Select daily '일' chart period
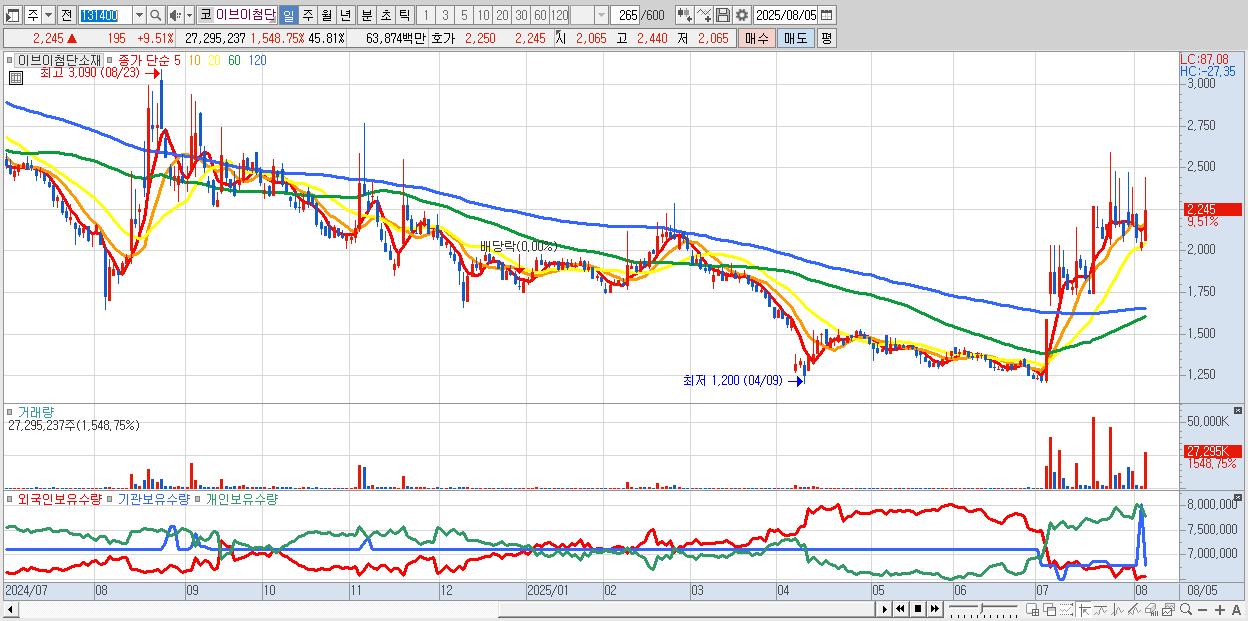This screenshot has width=1248, height=621. click(288, 16)
